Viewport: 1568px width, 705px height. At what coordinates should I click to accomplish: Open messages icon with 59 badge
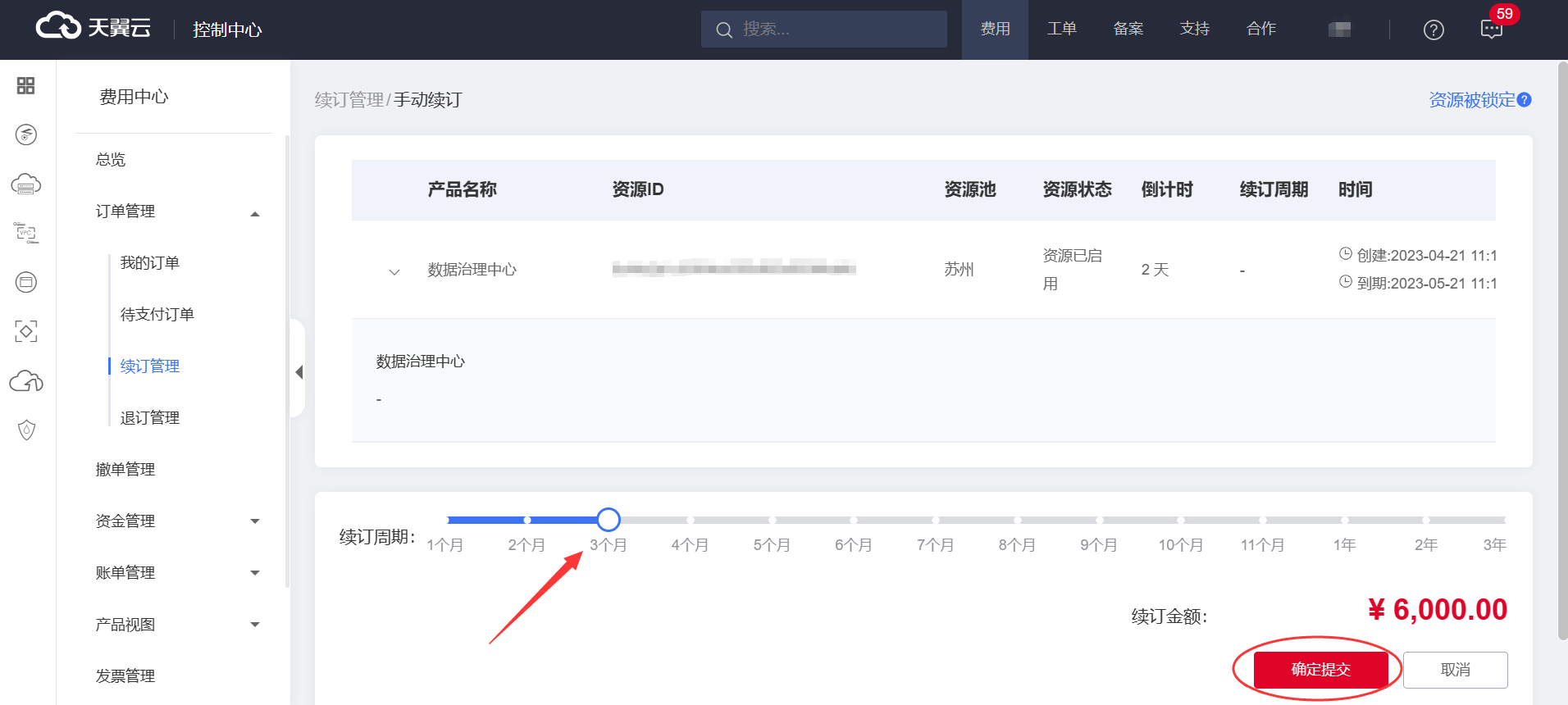(1492, 30)
